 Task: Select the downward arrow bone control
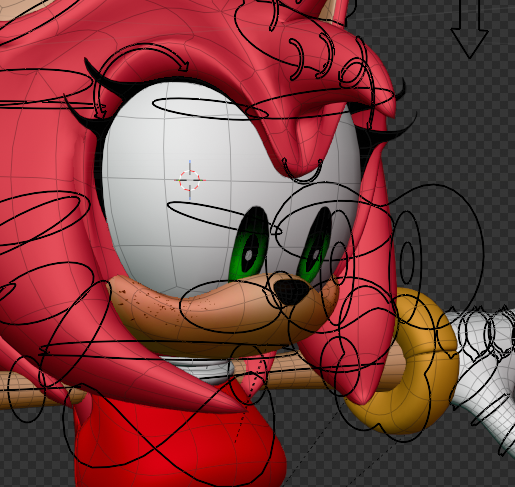pos(469,29)
